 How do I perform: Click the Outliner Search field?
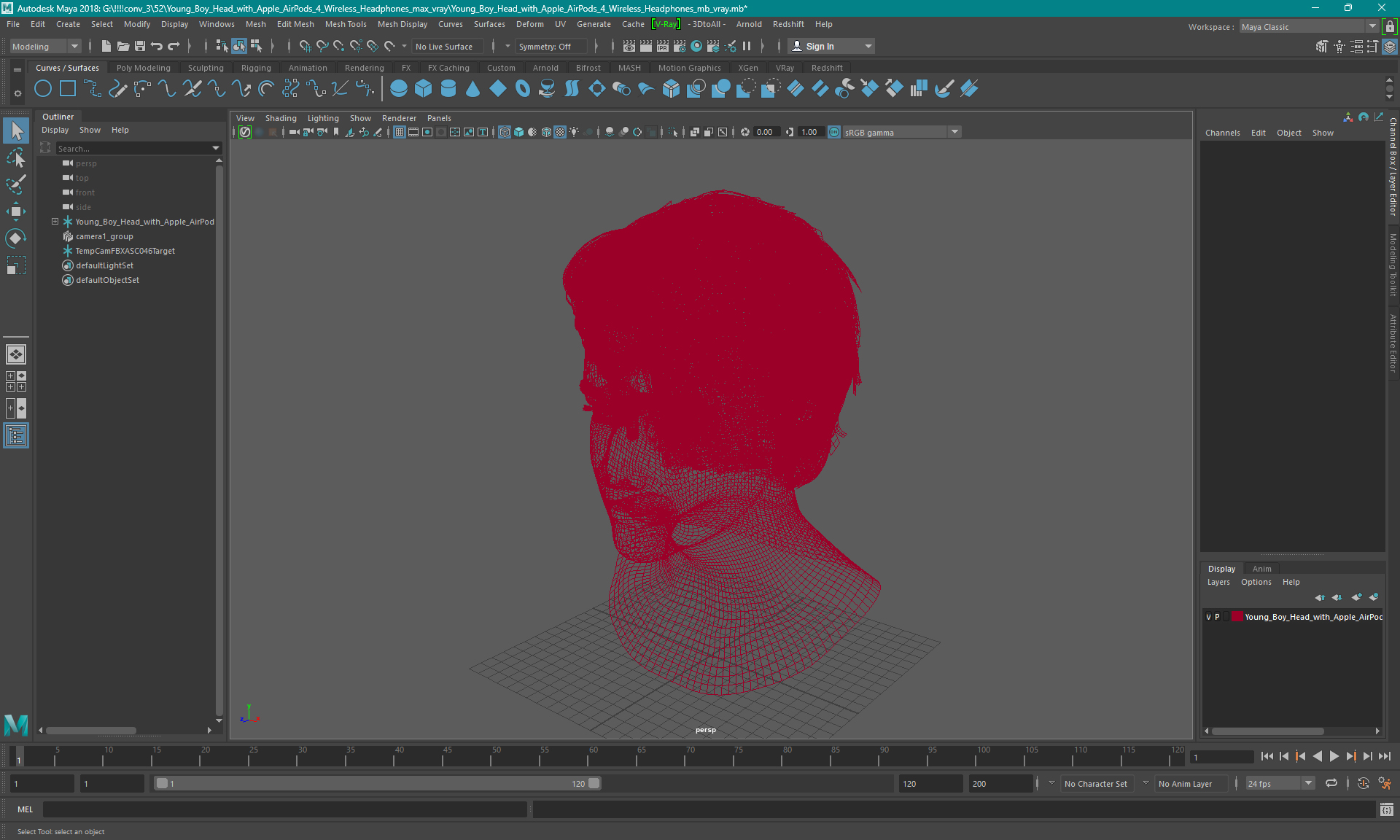(131, 148)
